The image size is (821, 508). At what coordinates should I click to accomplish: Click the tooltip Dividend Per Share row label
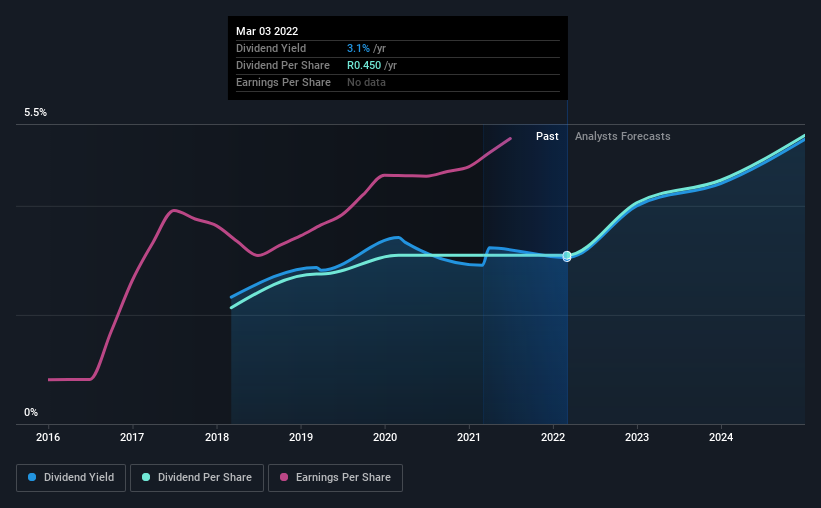[283, 65]
